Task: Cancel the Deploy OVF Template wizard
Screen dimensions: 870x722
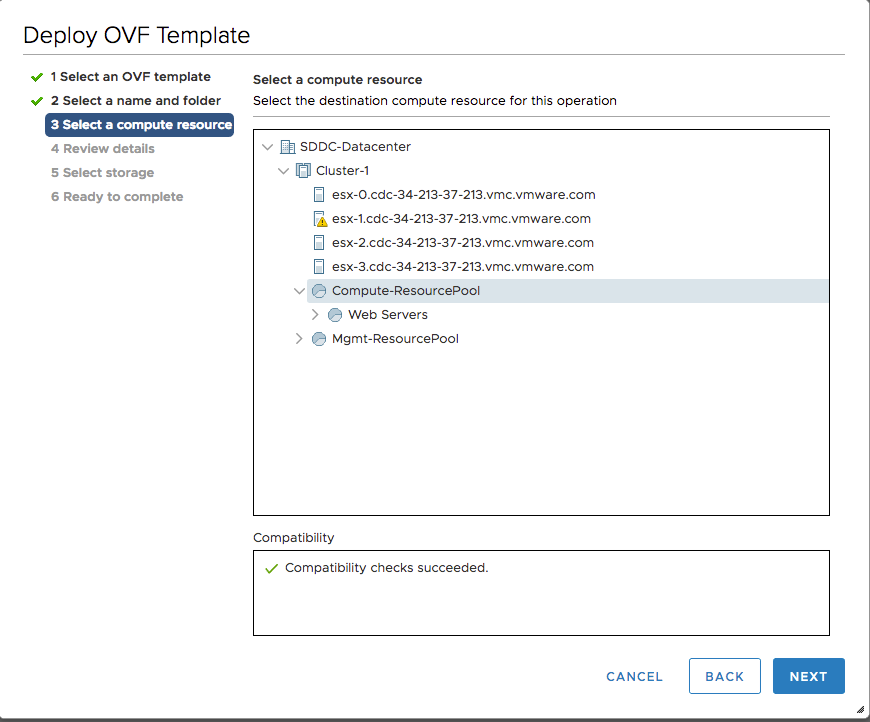Action: point(634,677)
